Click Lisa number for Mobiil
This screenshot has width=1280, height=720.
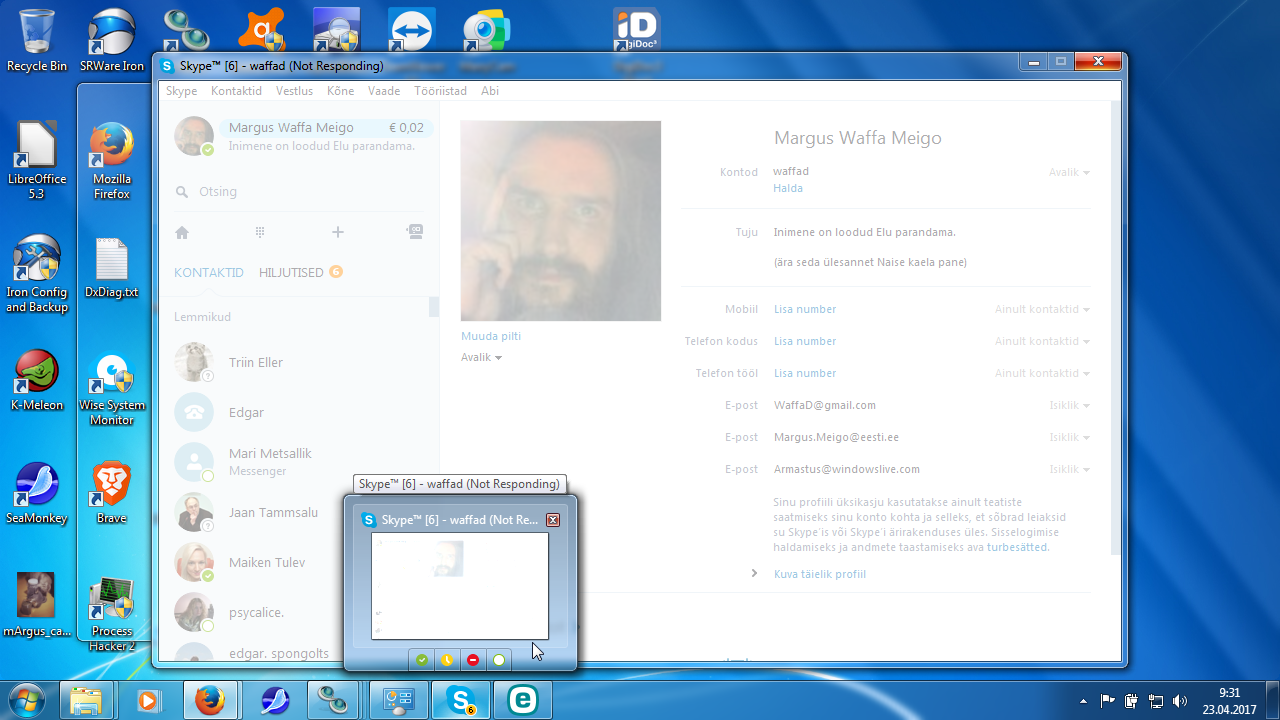pyautogui.click(x=805, y=309)
